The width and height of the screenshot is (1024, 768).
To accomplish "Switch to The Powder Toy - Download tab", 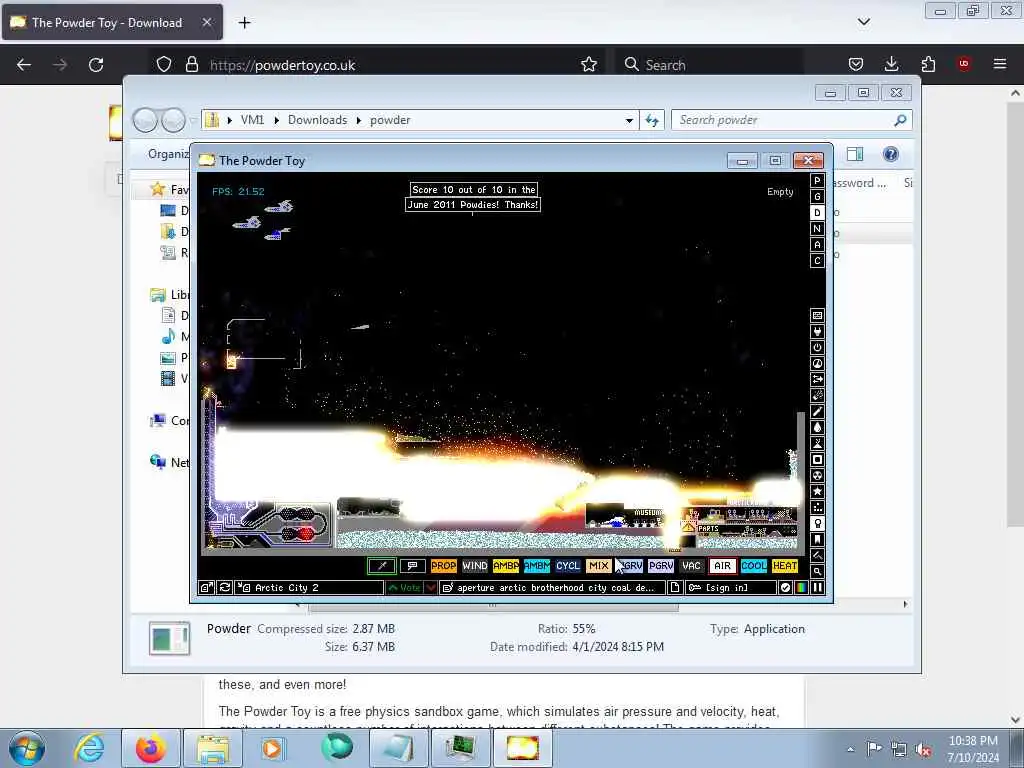I will (x=112, y=22).
